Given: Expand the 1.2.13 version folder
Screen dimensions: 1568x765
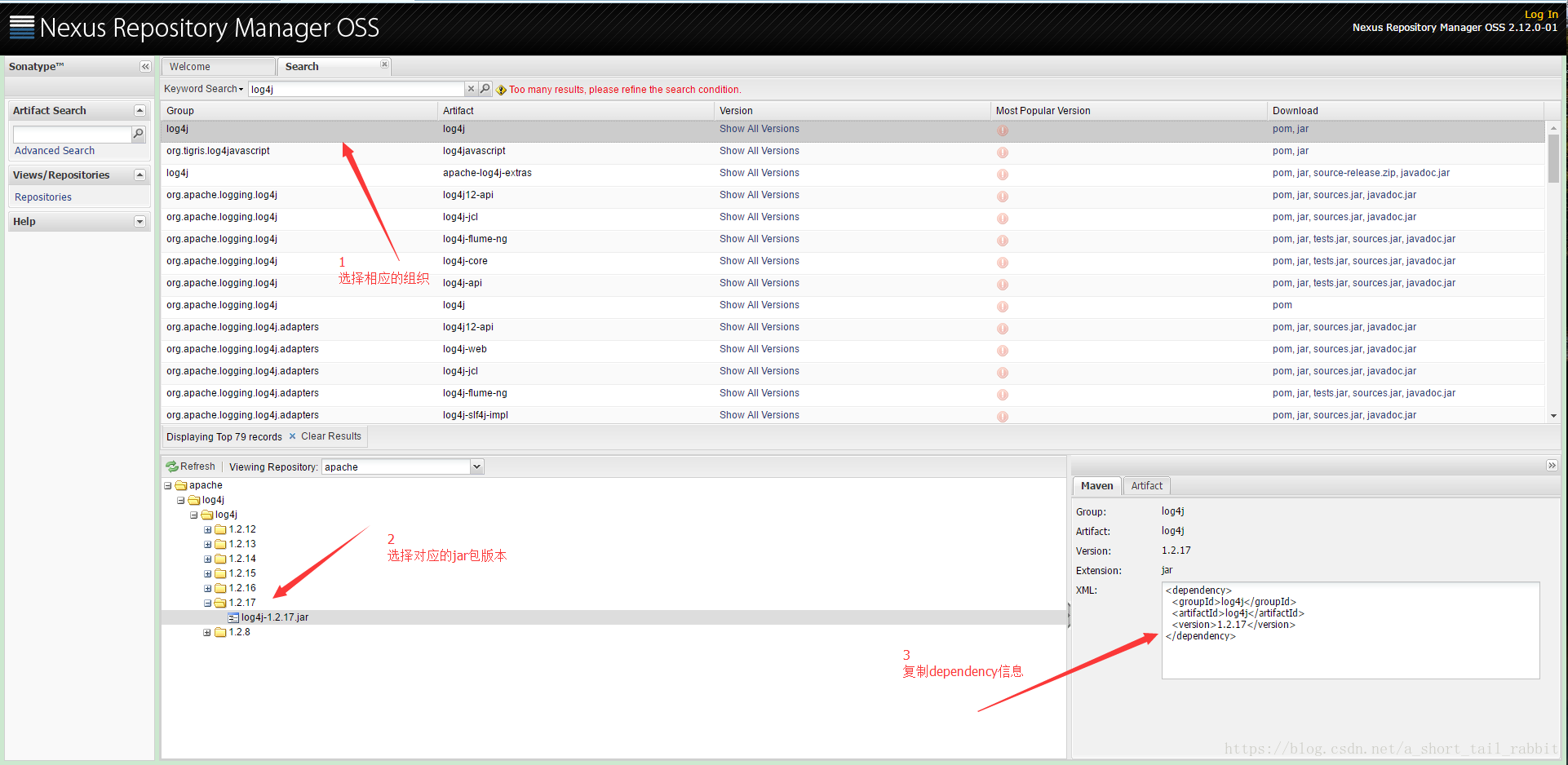Looking at the screenshot, I should point(207,545).
